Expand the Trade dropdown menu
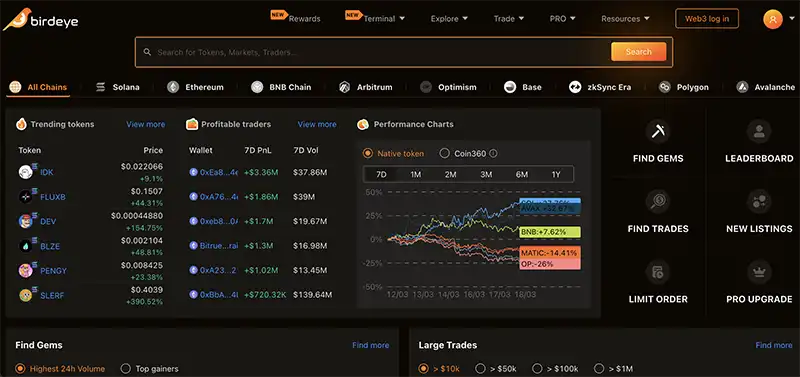Viewport: 800px width, 377px height. 509,19
